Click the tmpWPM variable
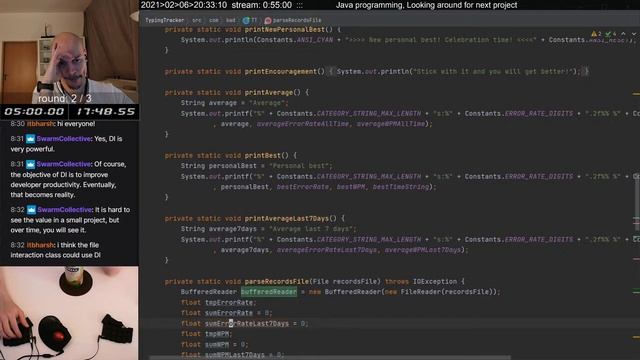Viewport: 640px width, 360px height. tap(217, 334)
